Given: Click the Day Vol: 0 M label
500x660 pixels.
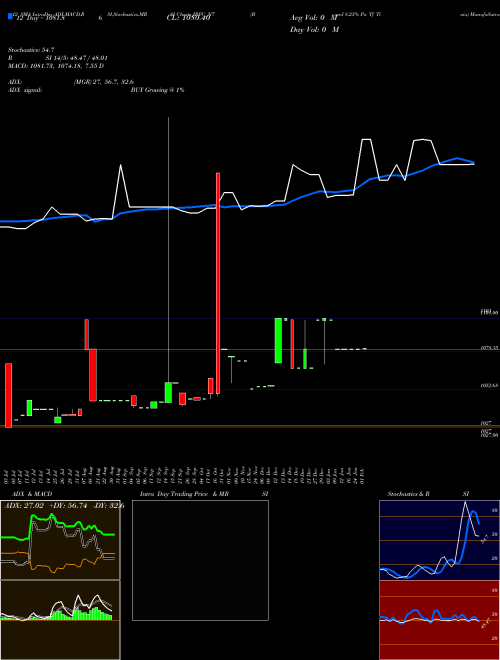Looking at the screenshot, I should tap(314, 30).
